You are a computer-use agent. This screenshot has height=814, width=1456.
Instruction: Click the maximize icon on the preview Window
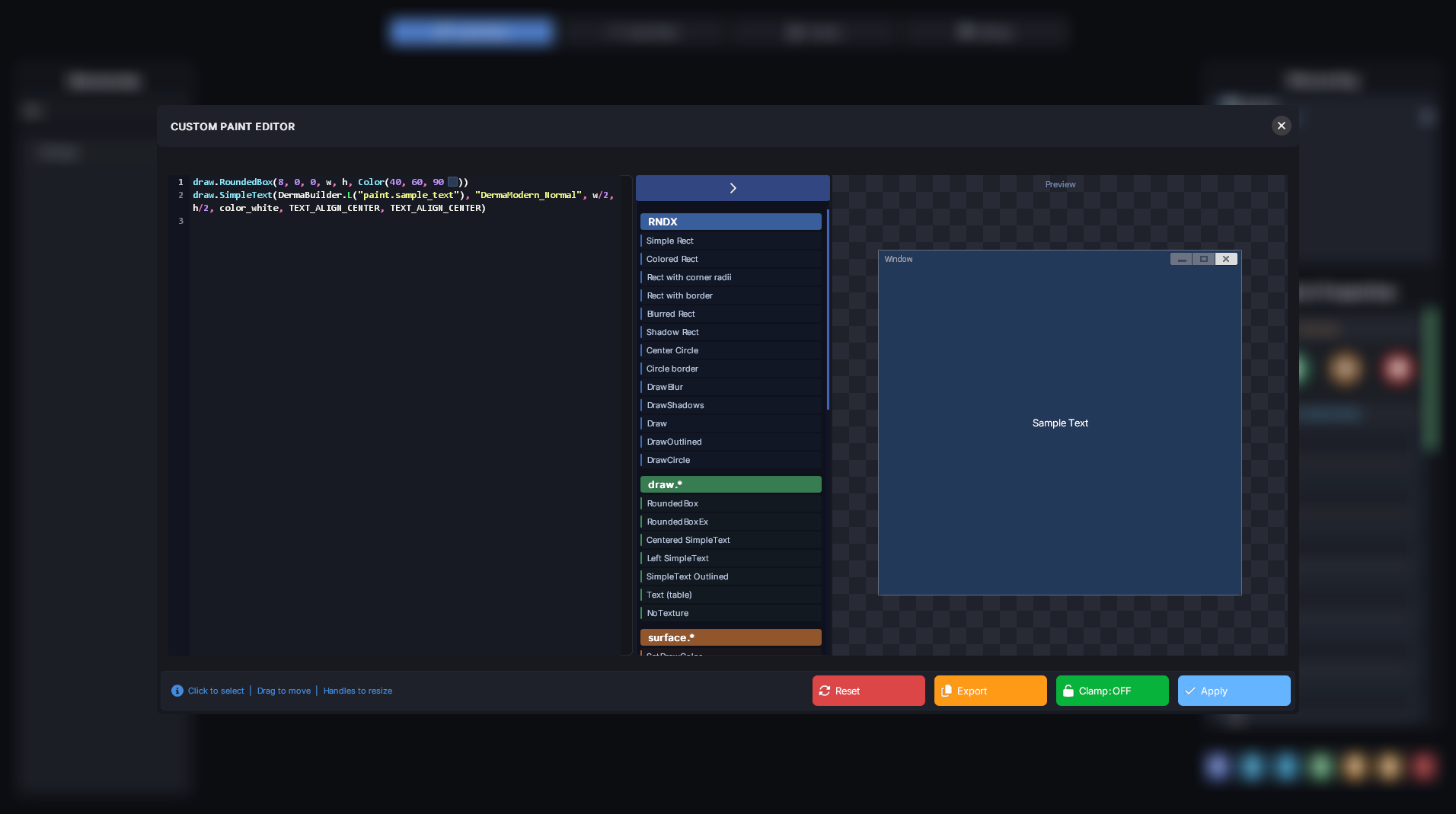(x=1203, y=259)
